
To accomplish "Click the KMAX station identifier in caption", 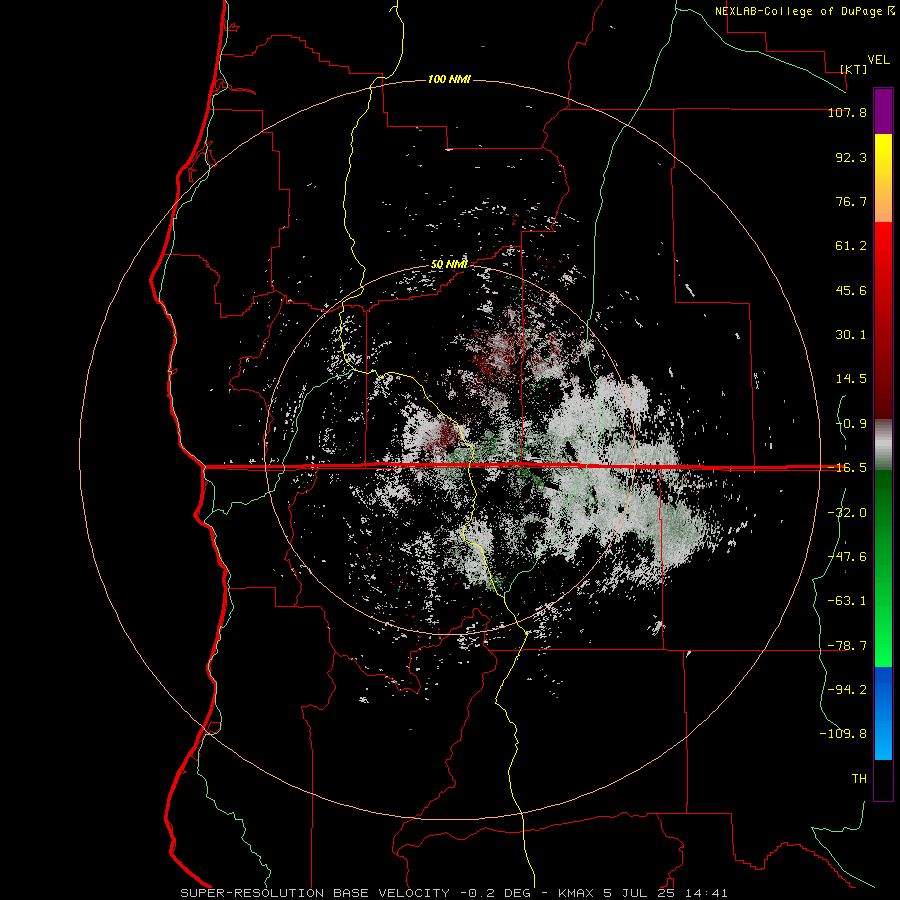I will pyautogui.click(x=577, y=893).
